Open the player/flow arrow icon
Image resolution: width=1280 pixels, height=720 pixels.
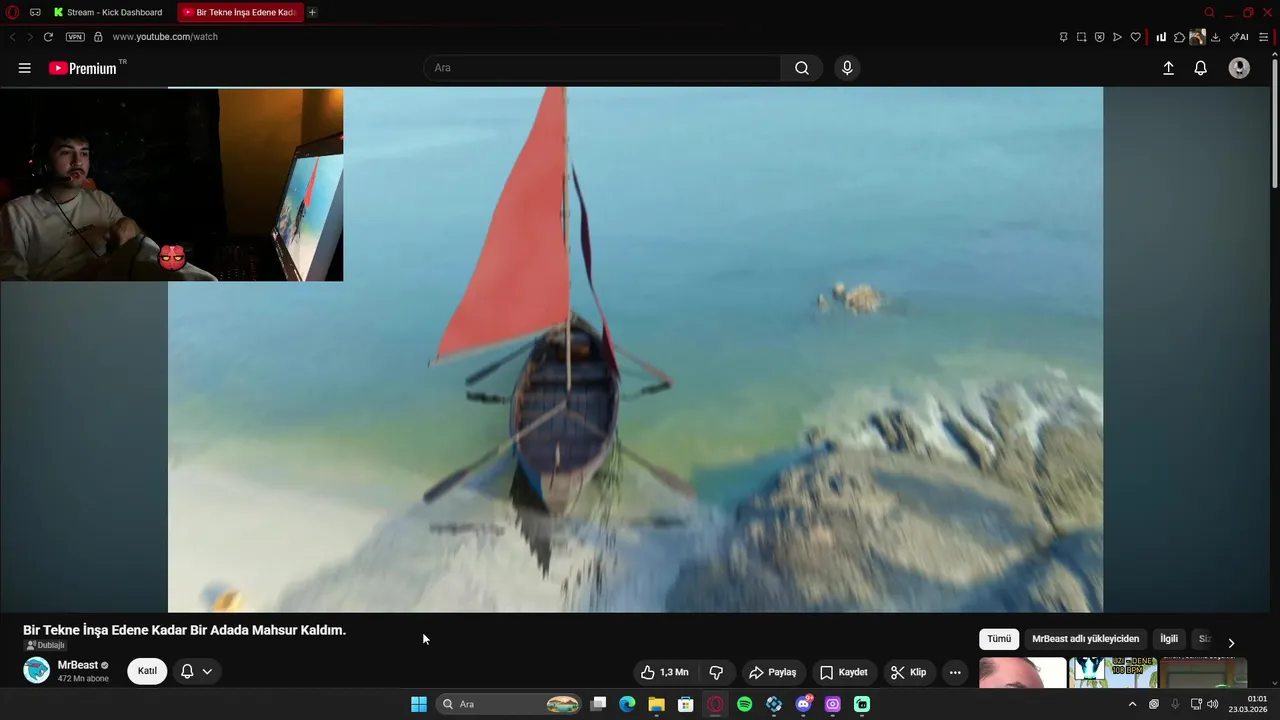pos(1117,37)
